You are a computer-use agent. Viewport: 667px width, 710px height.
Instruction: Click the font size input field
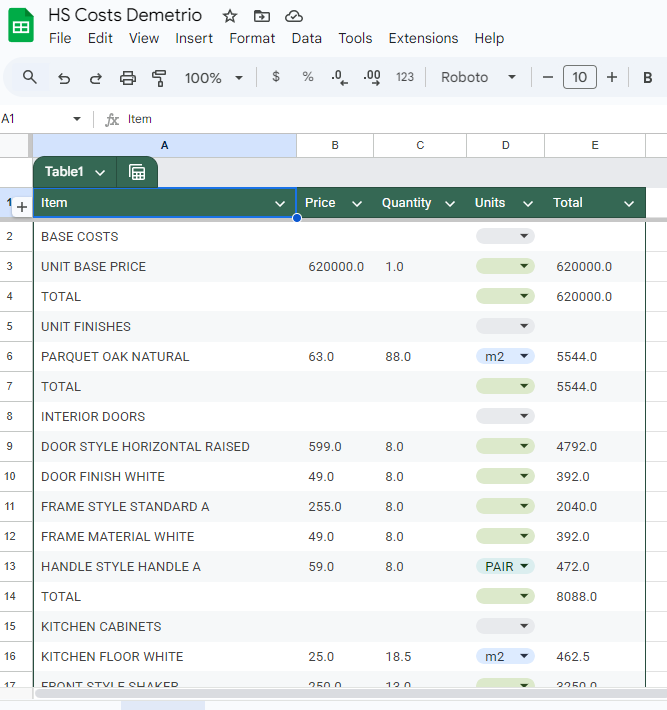(580, 77)
